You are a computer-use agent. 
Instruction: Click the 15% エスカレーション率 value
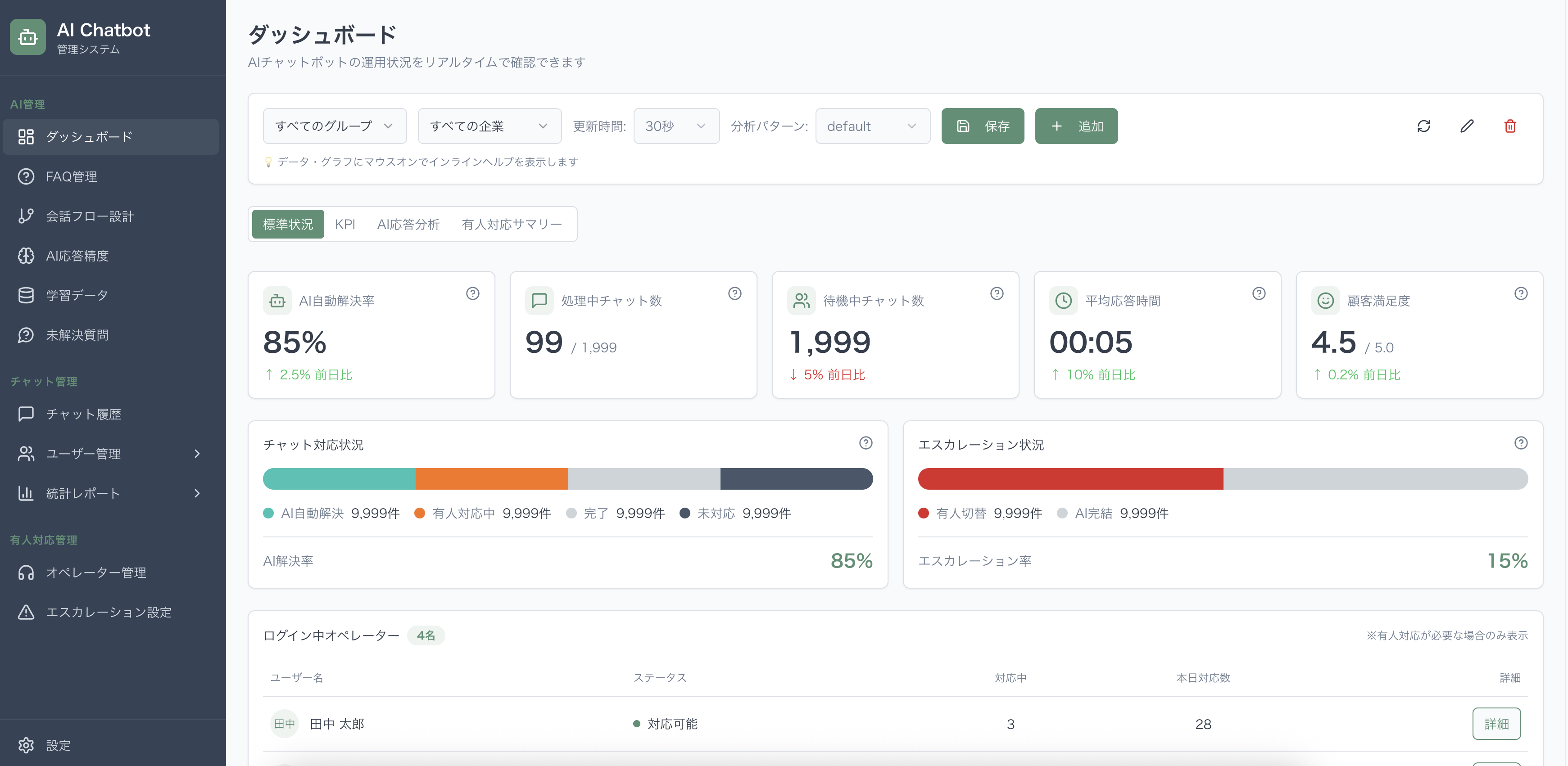coord(1507,560)
